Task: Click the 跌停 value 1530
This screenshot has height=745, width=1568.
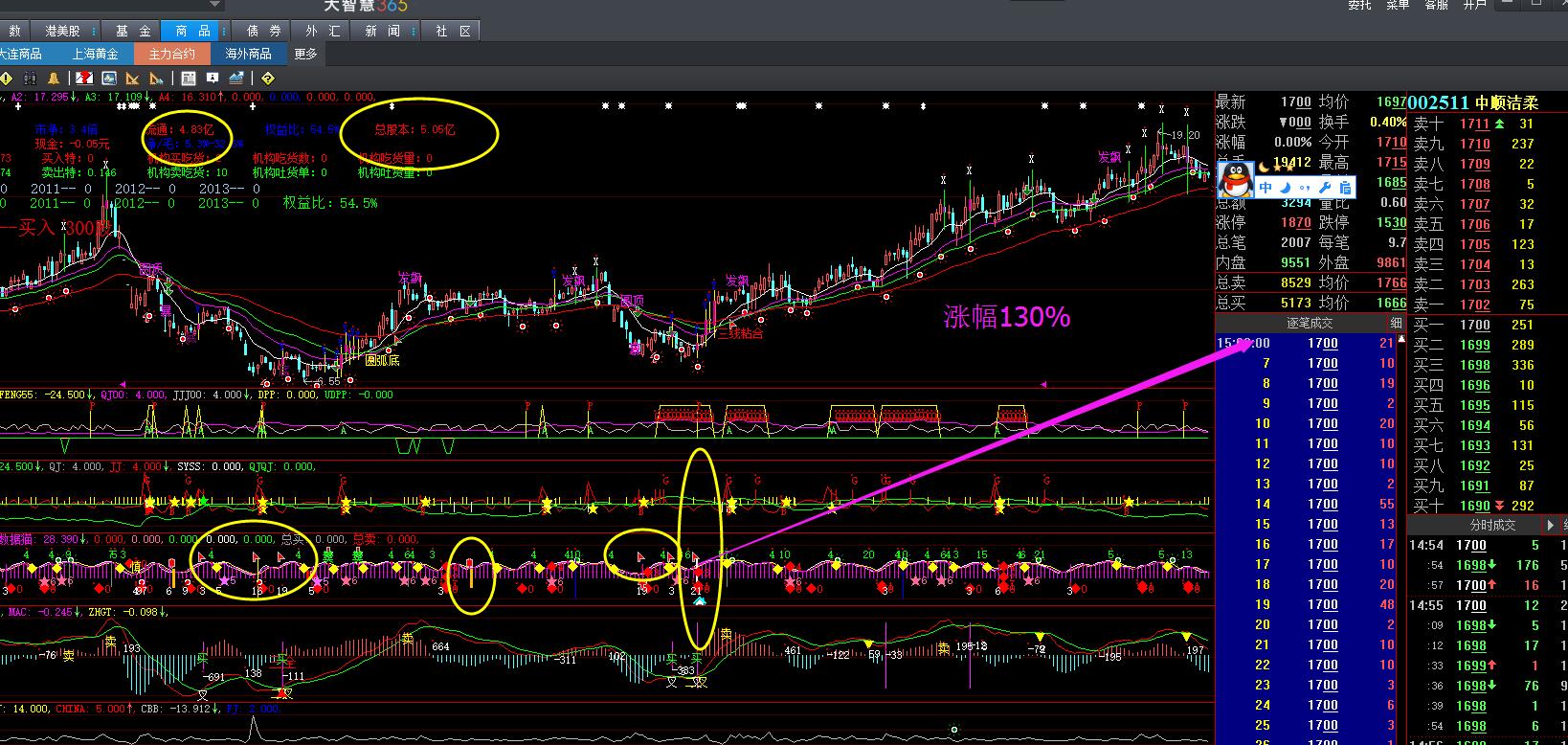Action: tap(1391, 222)
